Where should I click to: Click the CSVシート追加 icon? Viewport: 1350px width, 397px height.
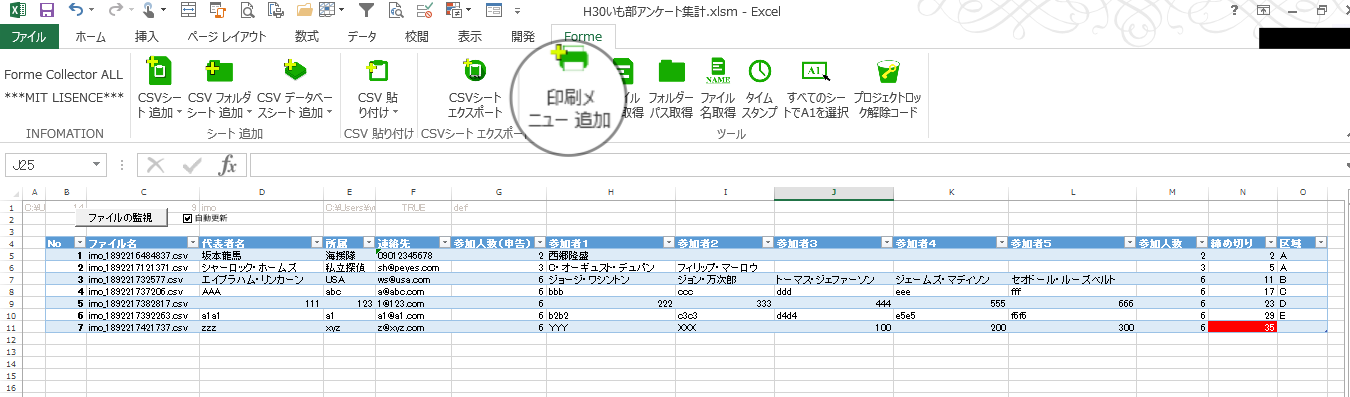(x=158, y=71)
